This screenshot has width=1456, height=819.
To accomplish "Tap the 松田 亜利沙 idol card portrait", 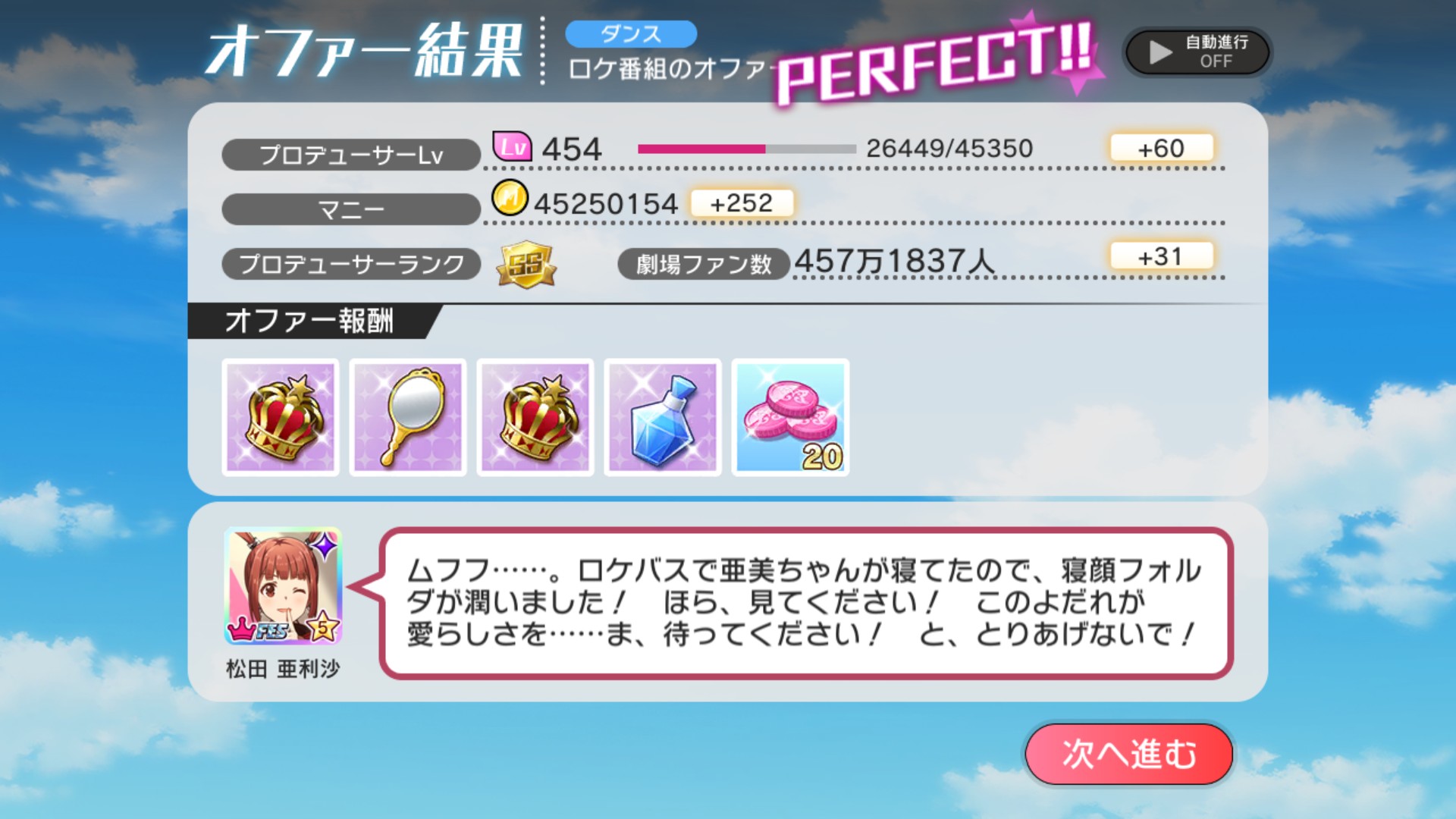I will 283,586.
